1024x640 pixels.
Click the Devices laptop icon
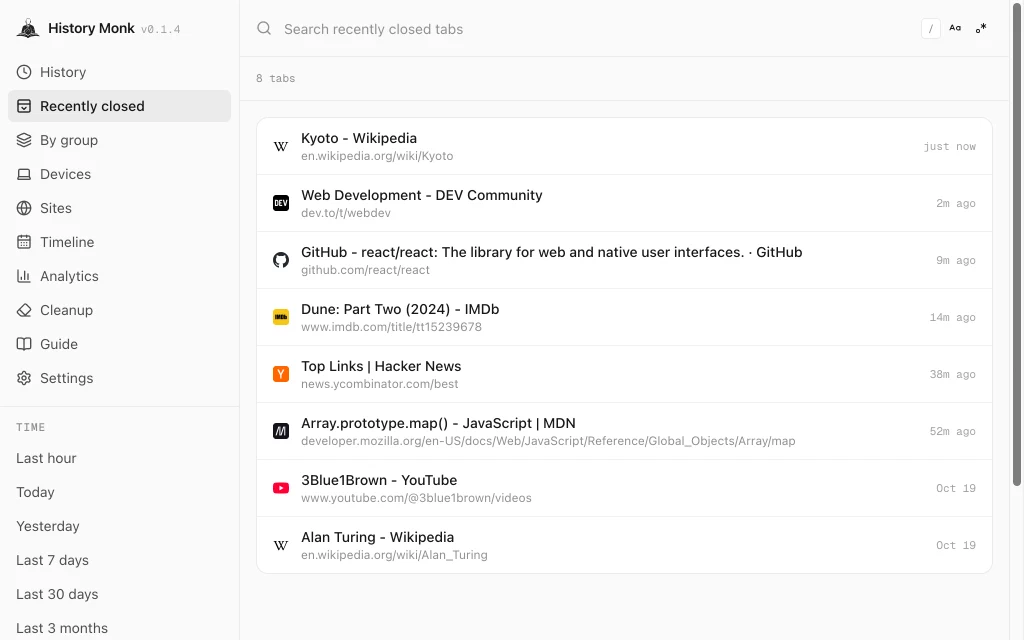24,174
